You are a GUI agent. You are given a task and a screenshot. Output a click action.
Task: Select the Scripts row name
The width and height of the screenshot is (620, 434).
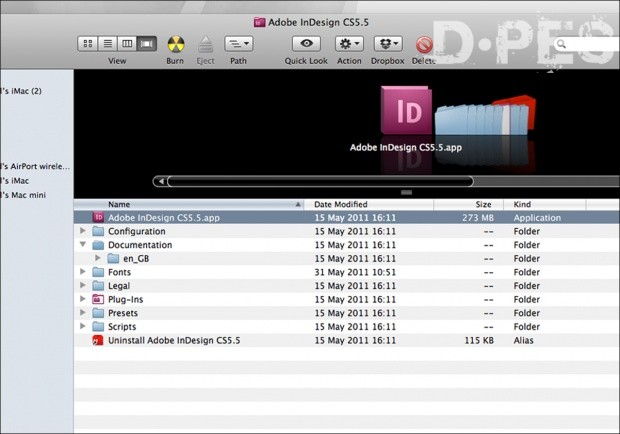(122, 327)
